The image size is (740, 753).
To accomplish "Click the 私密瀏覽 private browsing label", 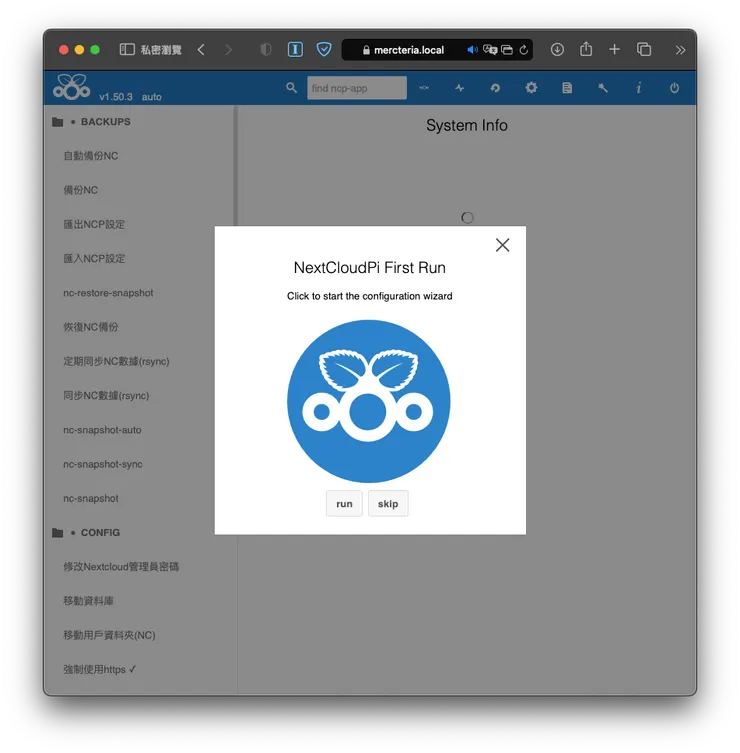I will click(x=161, y=50).
